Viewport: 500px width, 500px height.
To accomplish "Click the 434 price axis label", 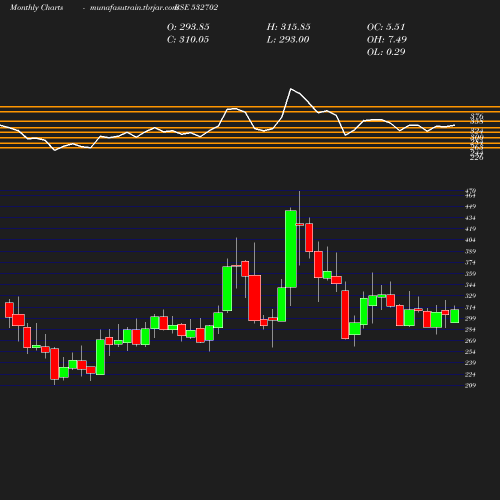I will click(470, 218).
